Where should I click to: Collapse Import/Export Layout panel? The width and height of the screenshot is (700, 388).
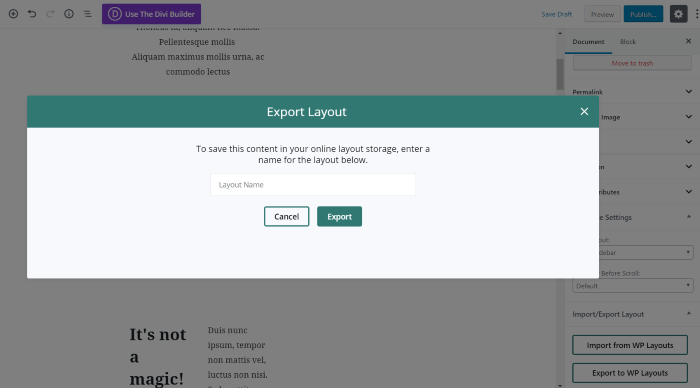[x=689, y=313]
